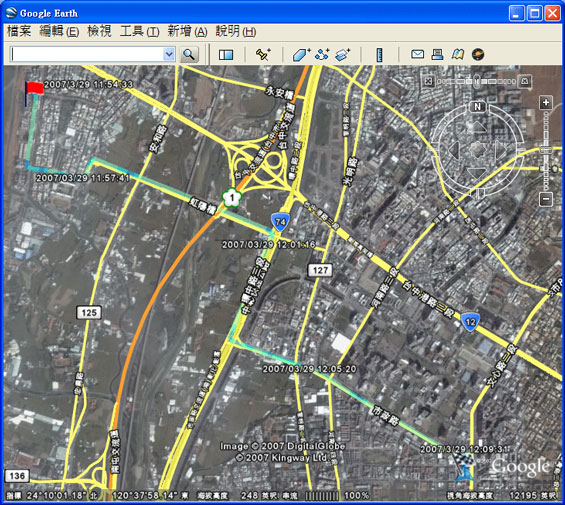Show in Google Maps icon
The width and height of the screenshot is (565, 505).
pyautogui.click(x=458, y=54)
